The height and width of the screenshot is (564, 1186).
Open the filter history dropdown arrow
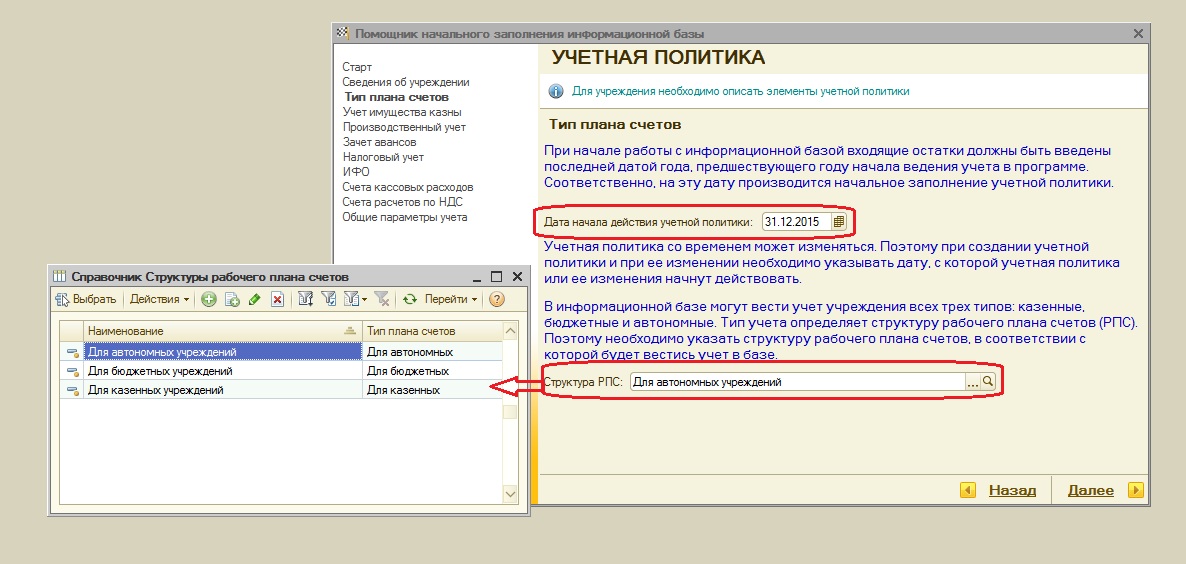point(364,300)
